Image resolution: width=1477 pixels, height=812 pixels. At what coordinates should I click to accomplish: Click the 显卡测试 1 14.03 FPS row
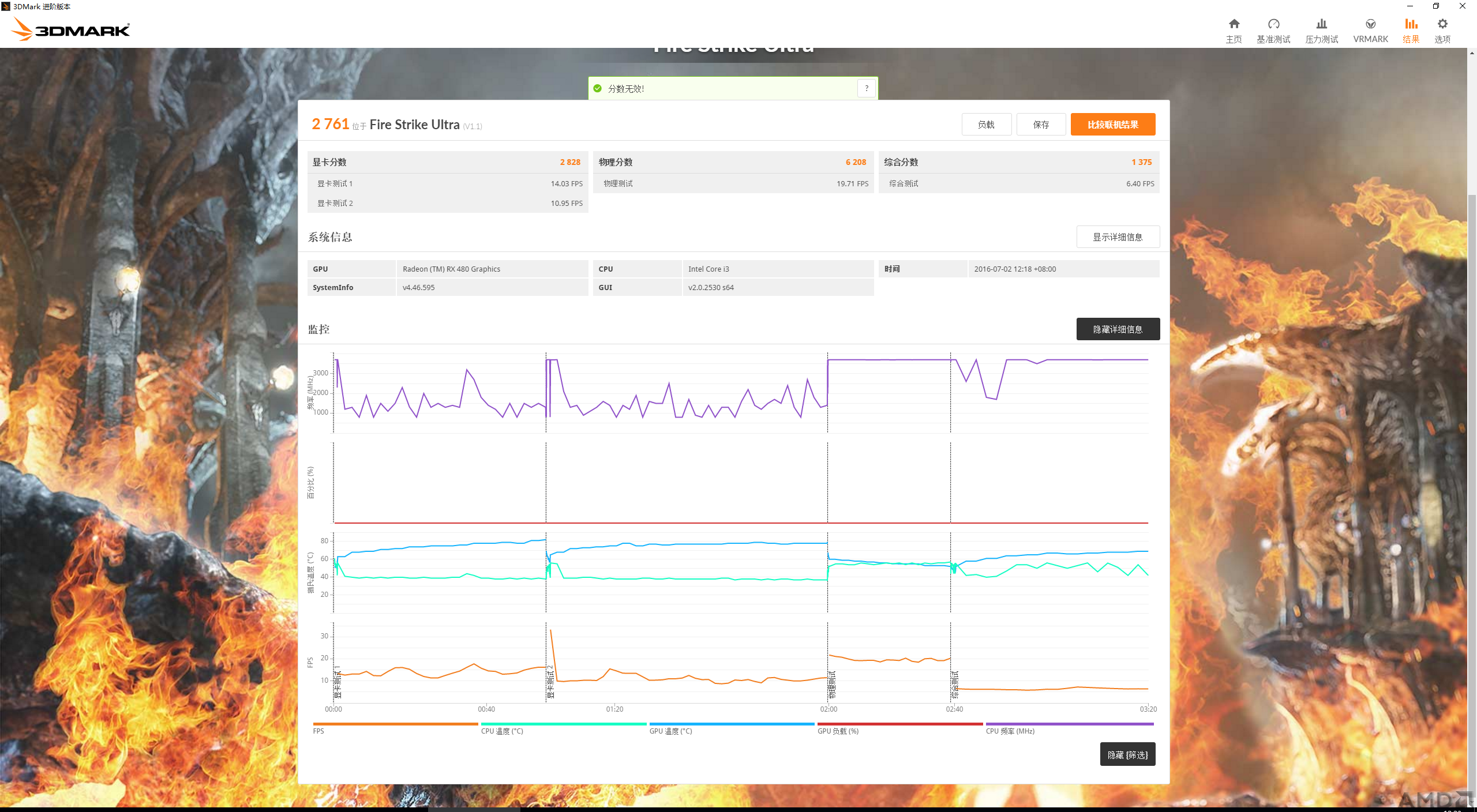tap(448, 183)
